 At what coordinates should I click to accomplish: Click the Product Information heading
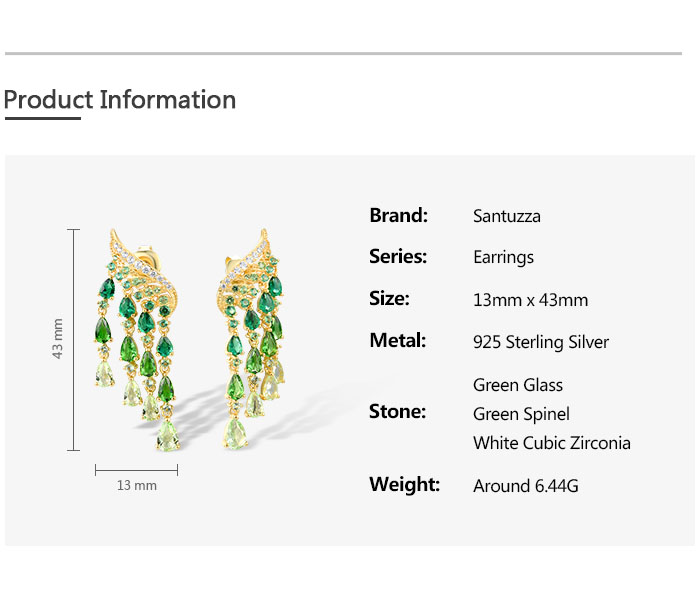click(120, 100)
